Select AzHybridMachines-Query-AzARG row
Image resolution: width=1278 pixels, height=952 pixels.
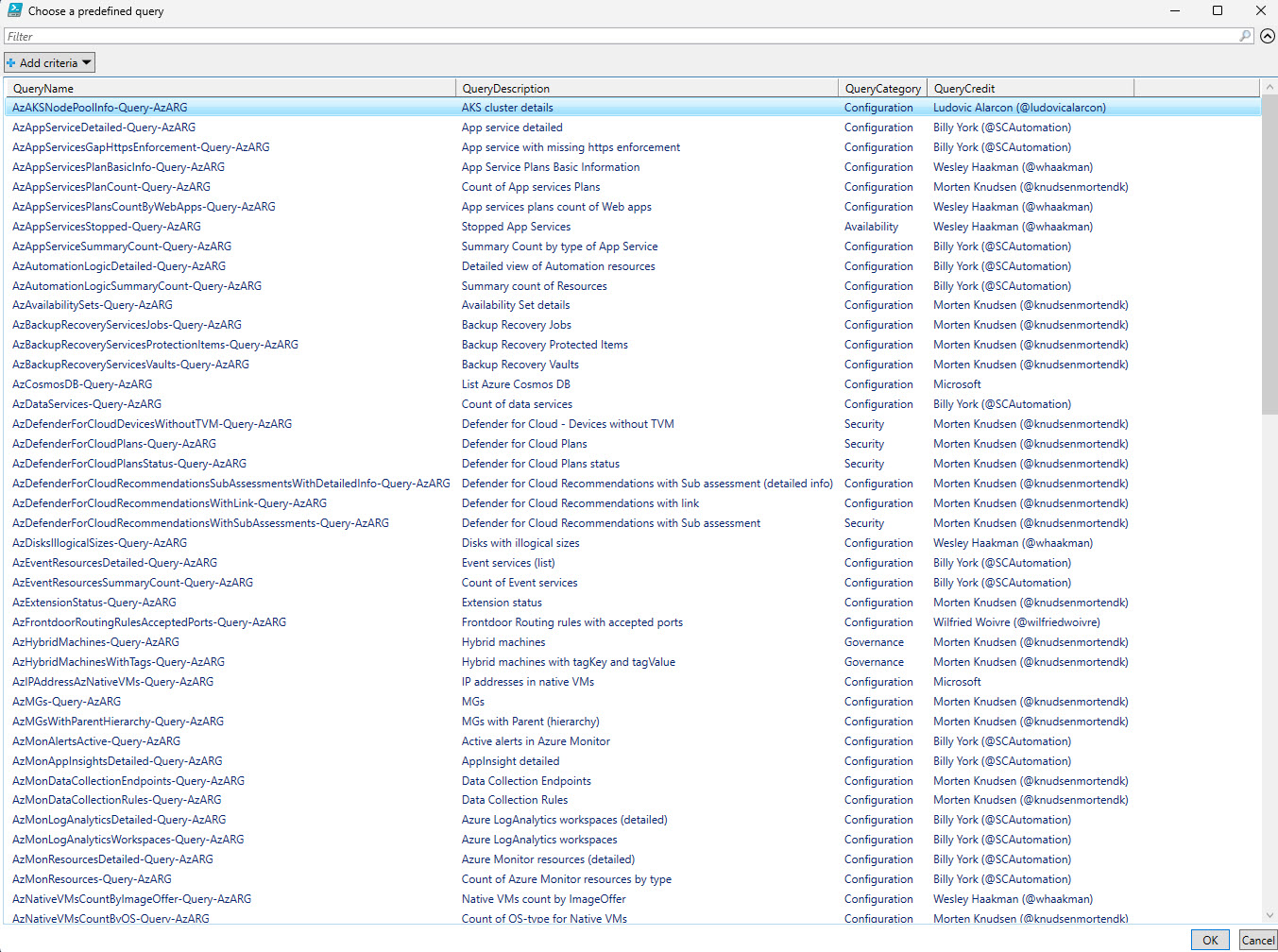633,642
